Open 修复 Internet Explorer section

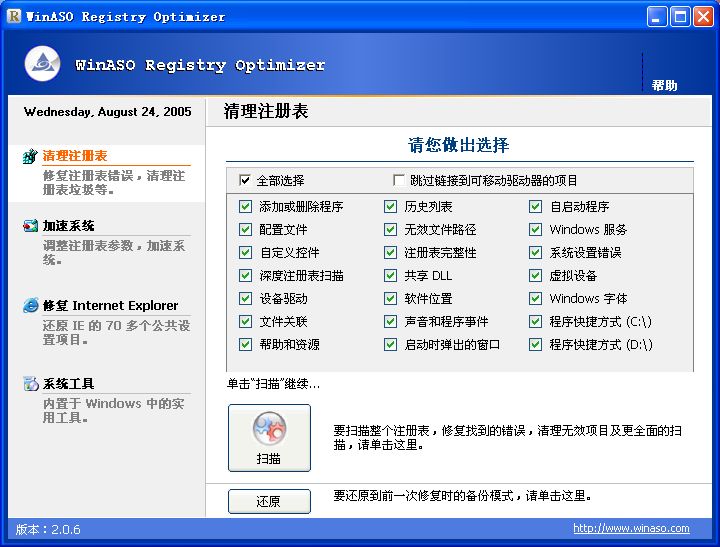tap(110, 305)
